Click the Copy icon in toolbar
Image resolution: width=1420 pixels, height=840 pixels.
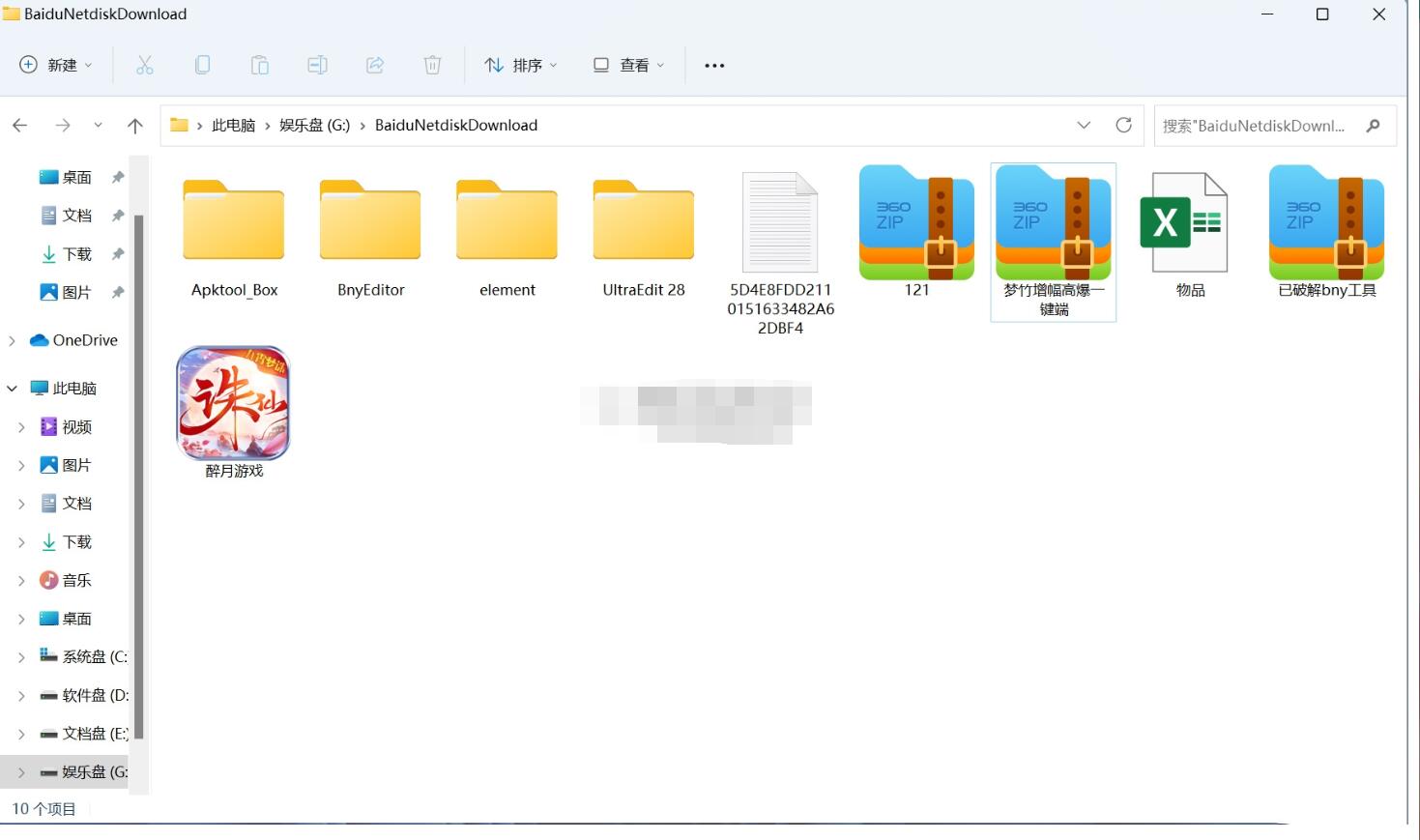point(202,65)
